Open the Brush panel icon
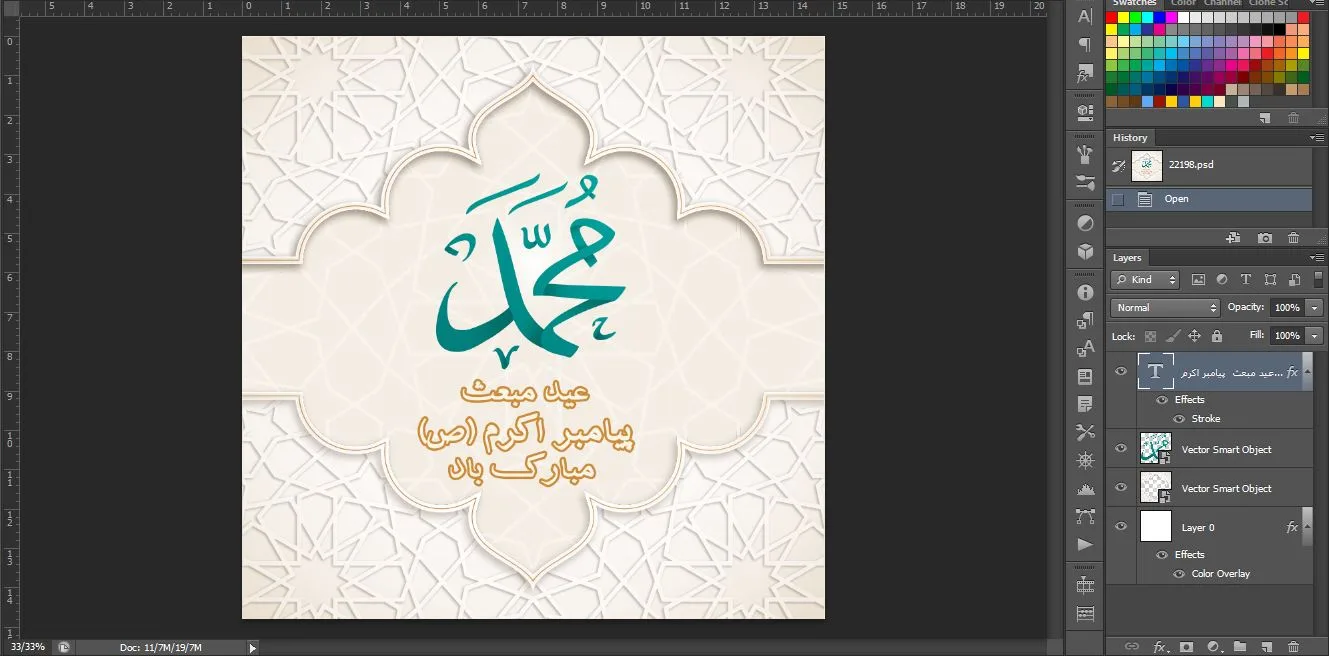 point(1085,154)
